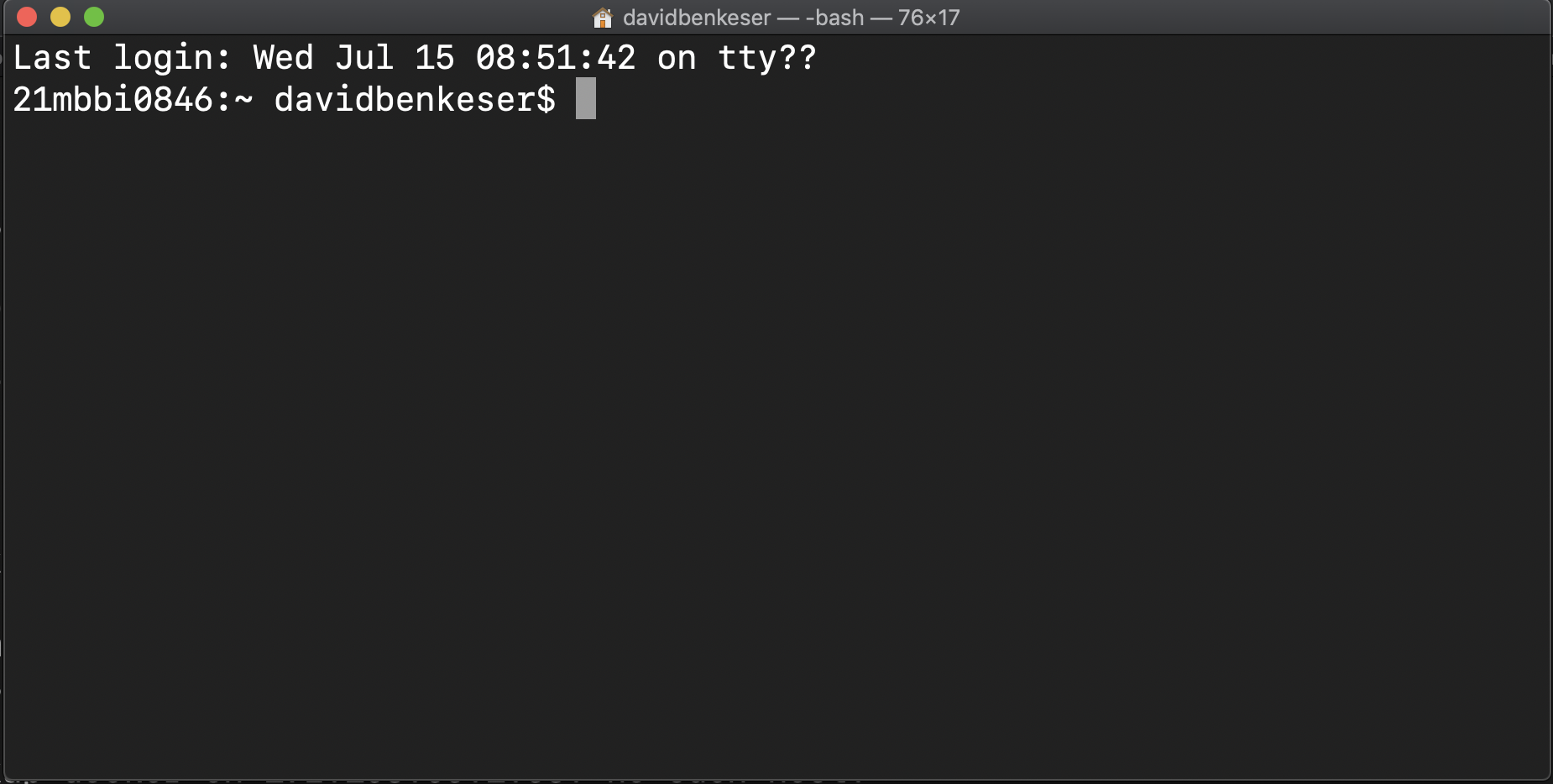Toggle full screen with the green traffic light

[94, 16]
